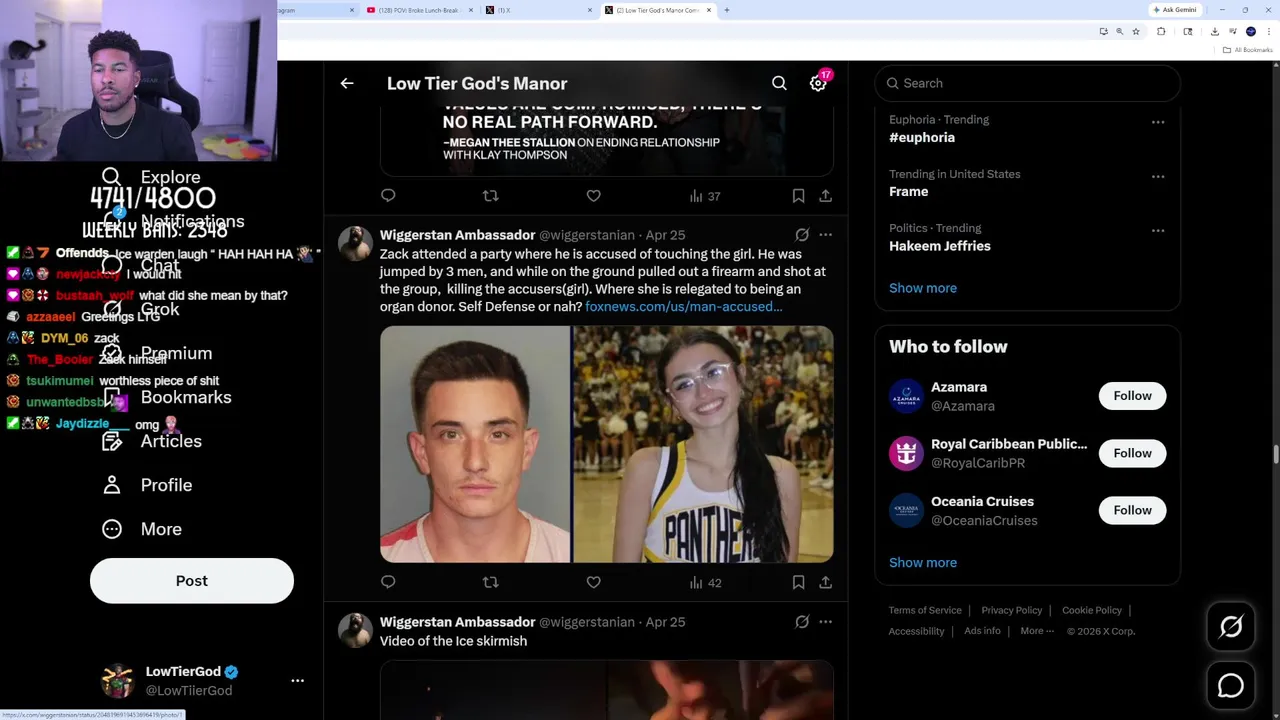Click into the X Search field

click(x=1027, y=83)
